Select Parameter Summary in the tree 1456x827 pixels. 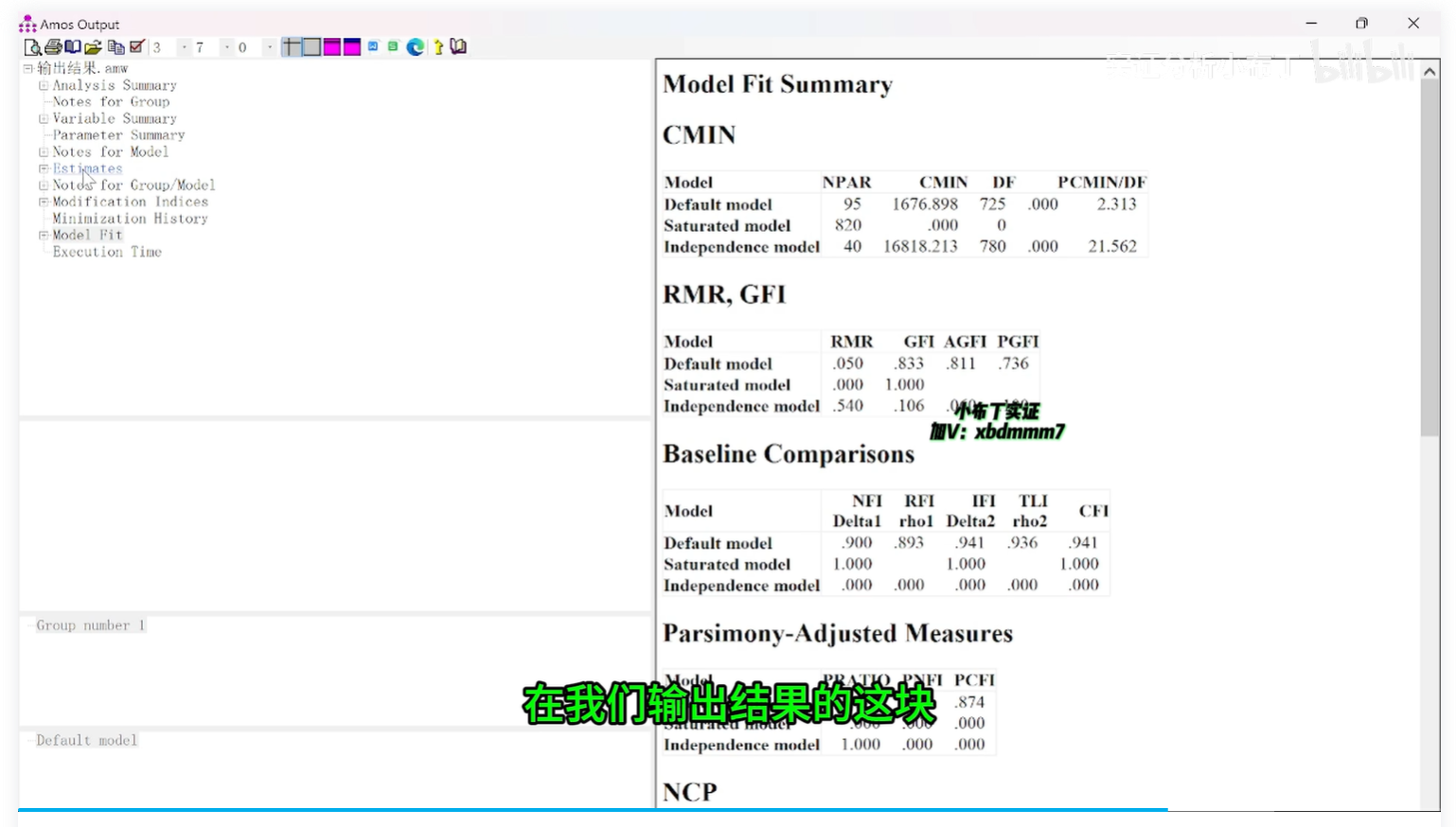pos(118,134)
